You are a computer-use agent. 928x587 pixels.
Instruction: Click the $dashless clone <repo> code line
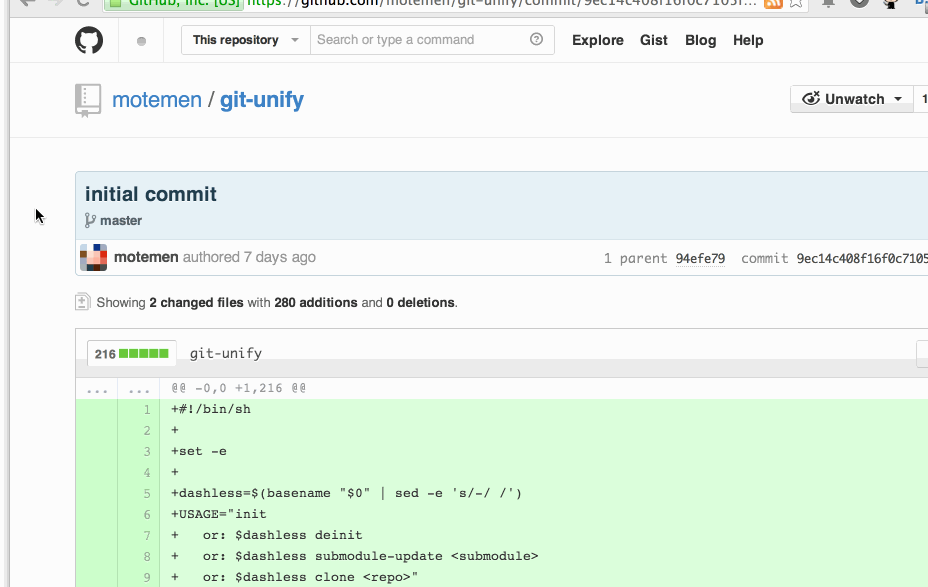pos(294,578)
